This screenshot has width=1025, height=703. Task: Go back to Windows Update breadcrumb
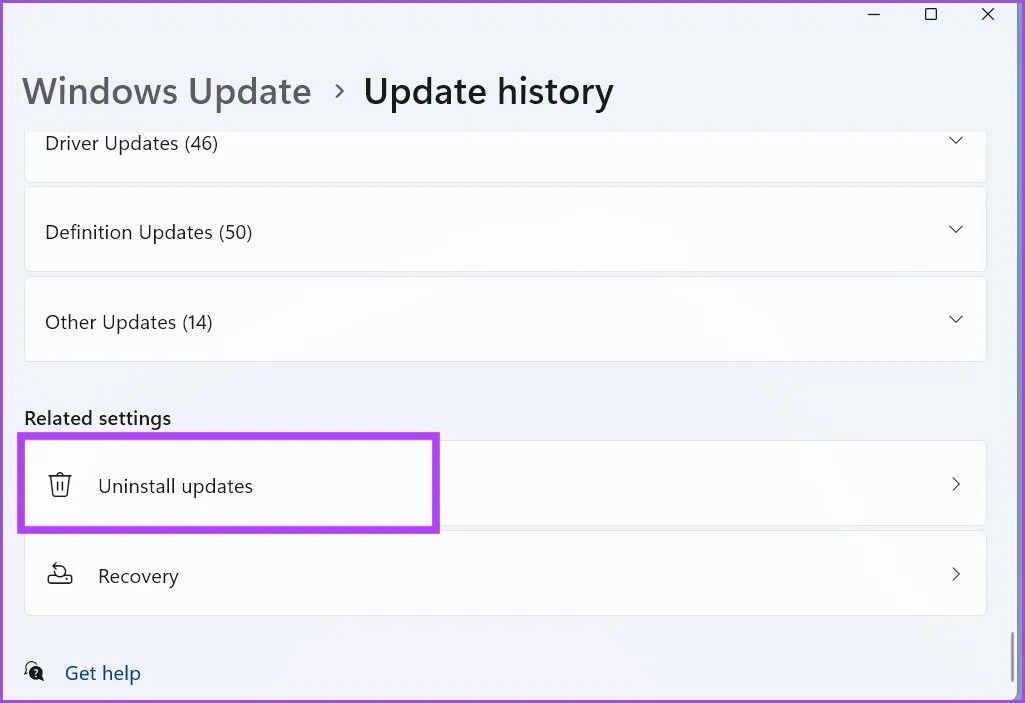(167, 92)
